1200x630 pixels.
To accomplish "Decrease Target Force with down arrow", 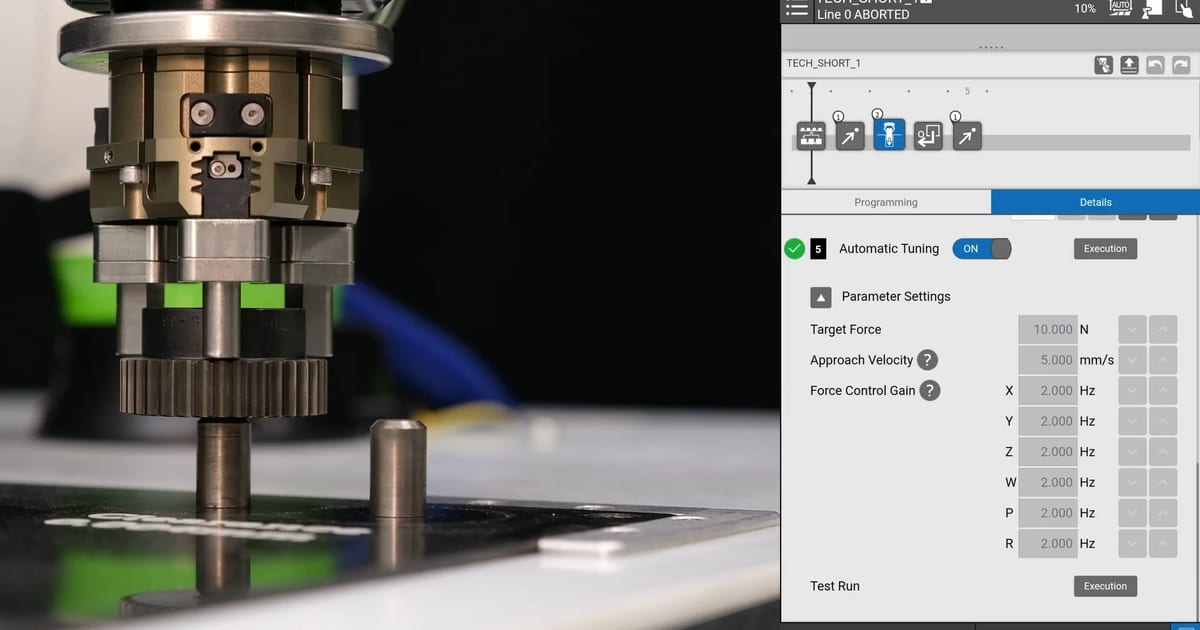I will [1132, 329].
